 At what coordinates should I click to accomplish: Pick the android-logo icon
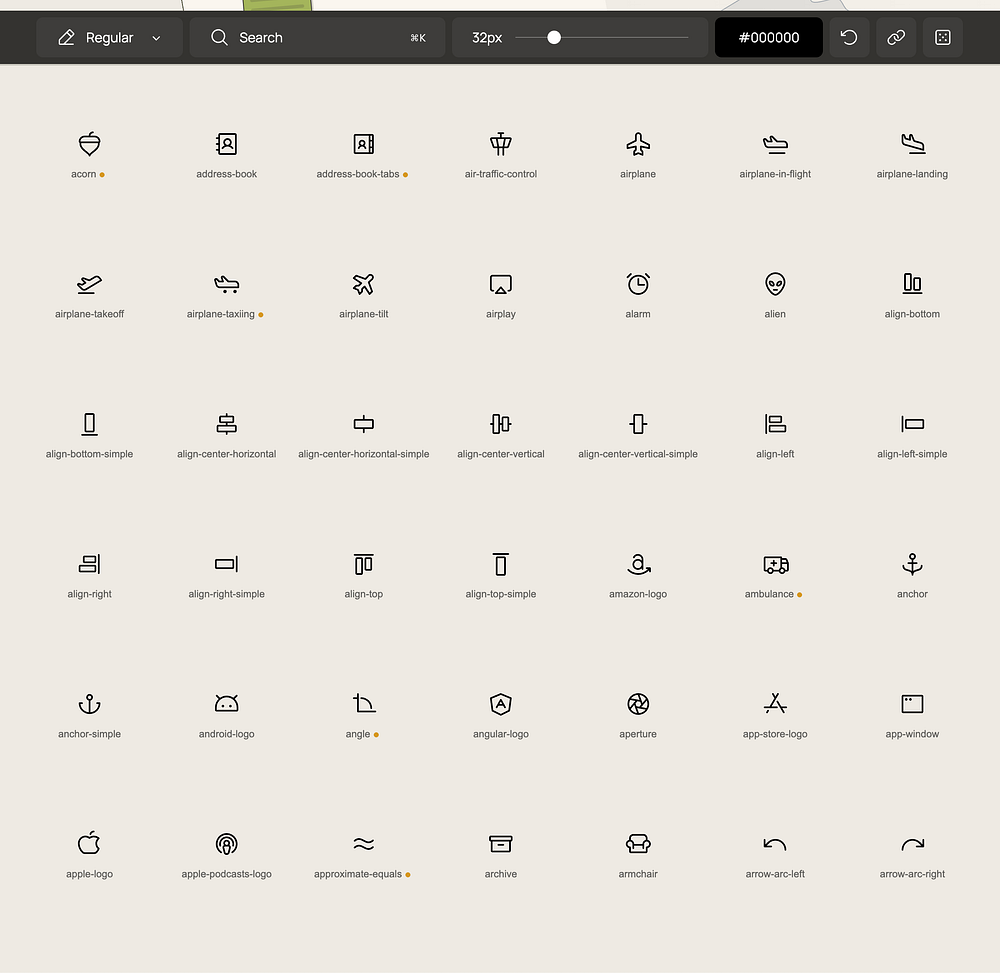(x=226, y=704)
